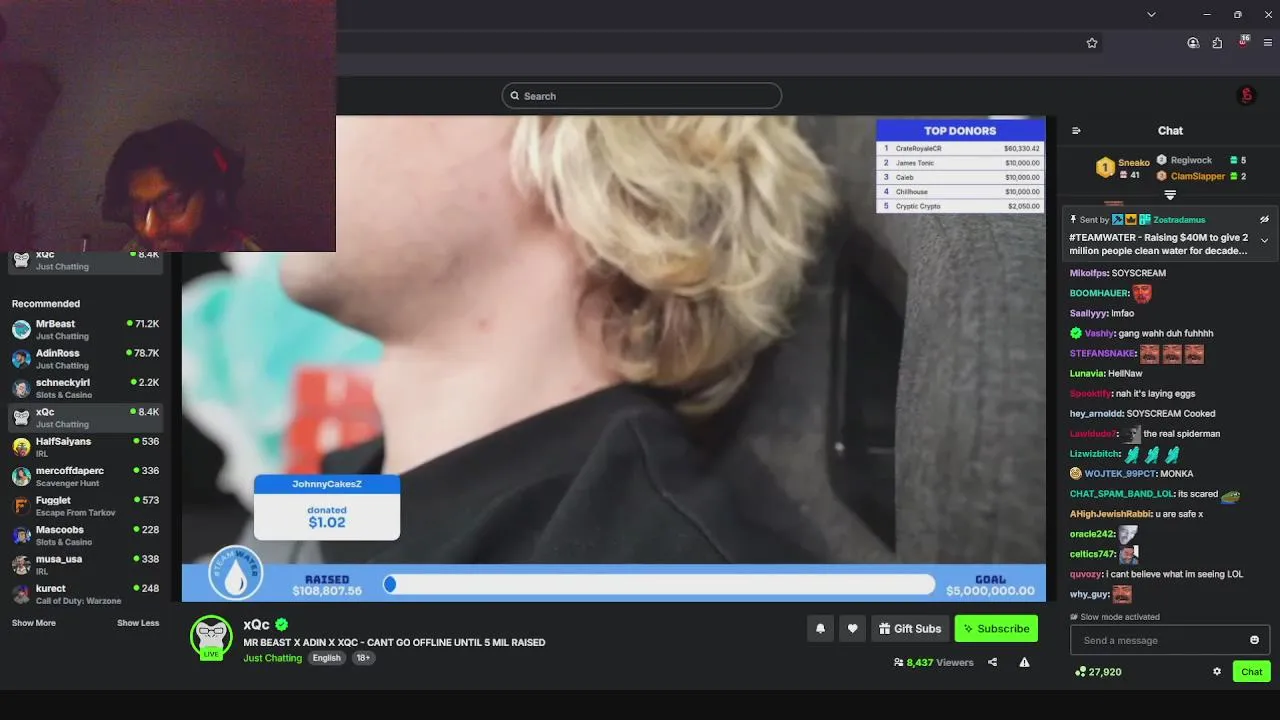Click the webcam overlay thumbnail
The image size is (1280, 720).
click(168, 126)
